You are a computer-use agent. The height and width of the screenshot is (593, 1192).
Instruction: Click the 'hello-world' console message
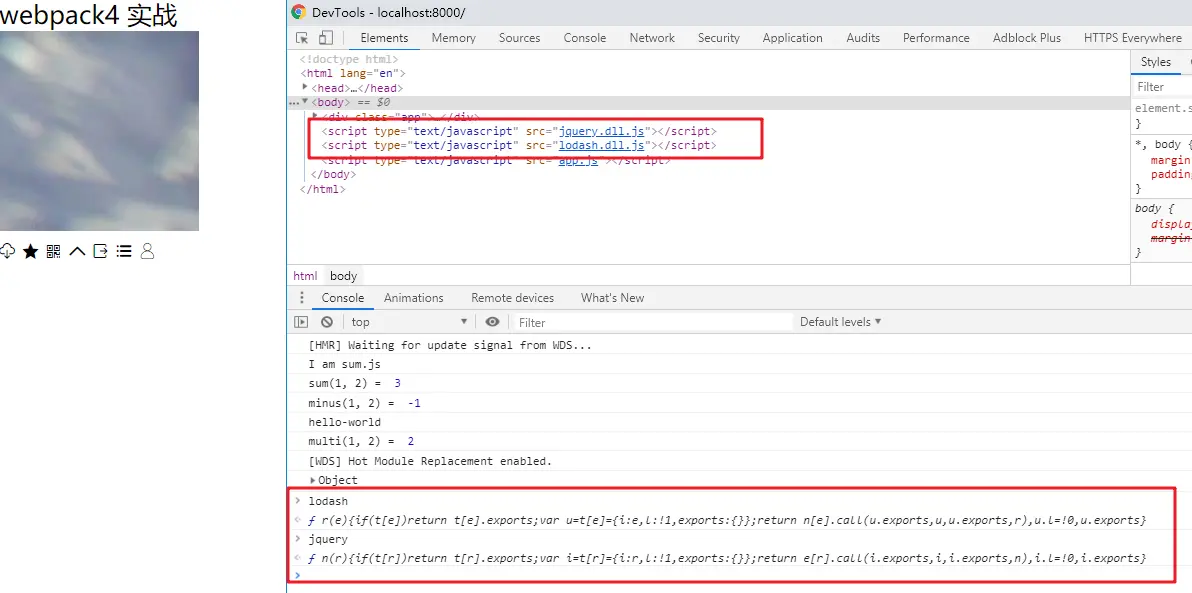(x=344, y=422)
